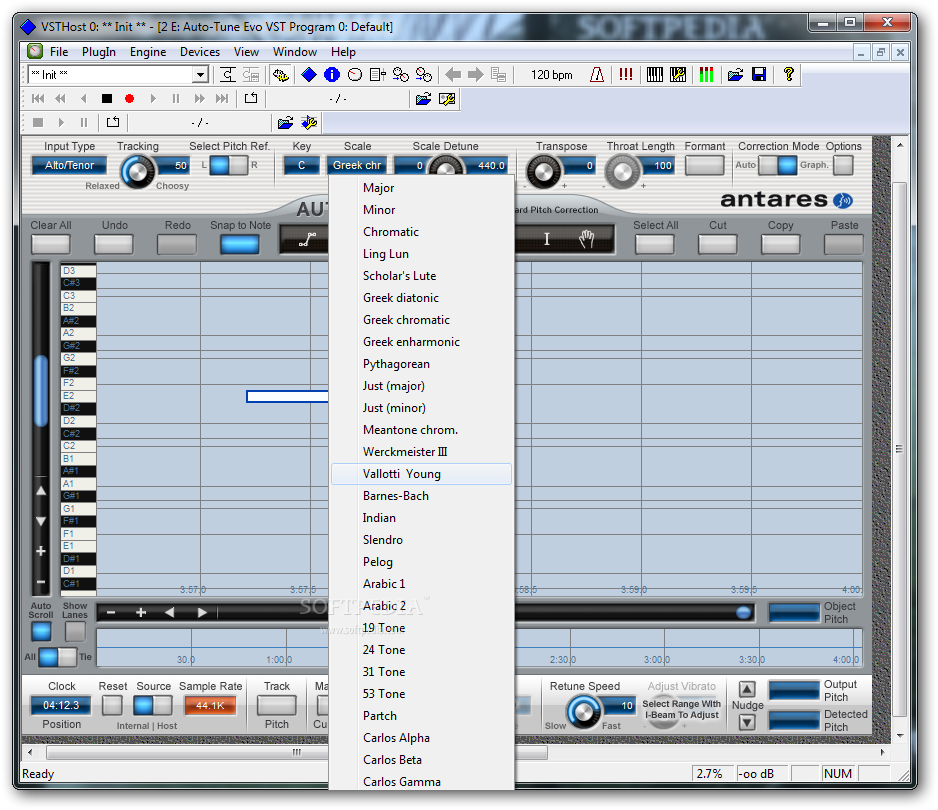938x810 pixels.
Task: Click the vertical pitch-range scrollbar thumb
Action: point(41,390)
